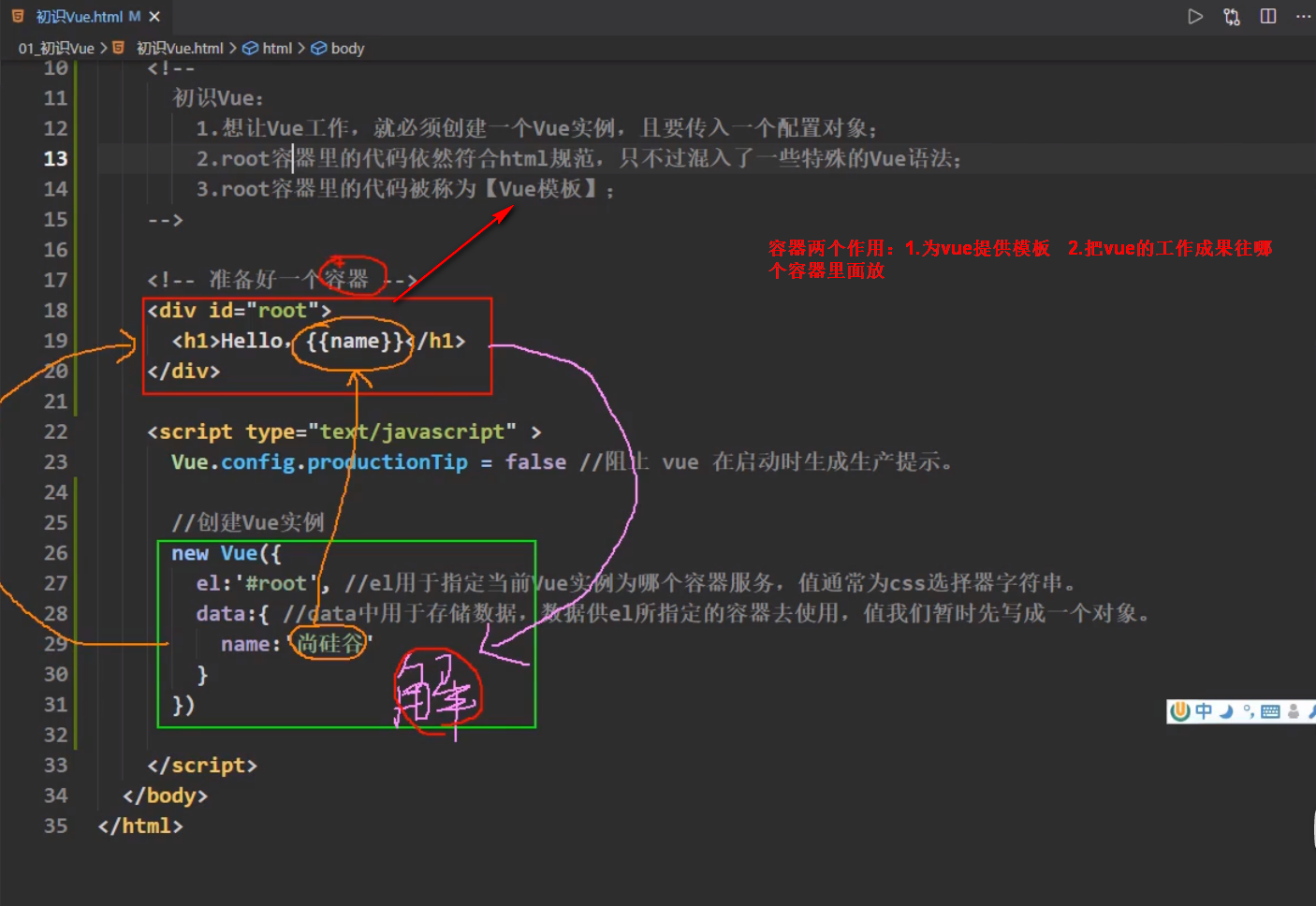
Task: Click the {{name}} interpolation in the h1
Action: click(x=355, y=341)
